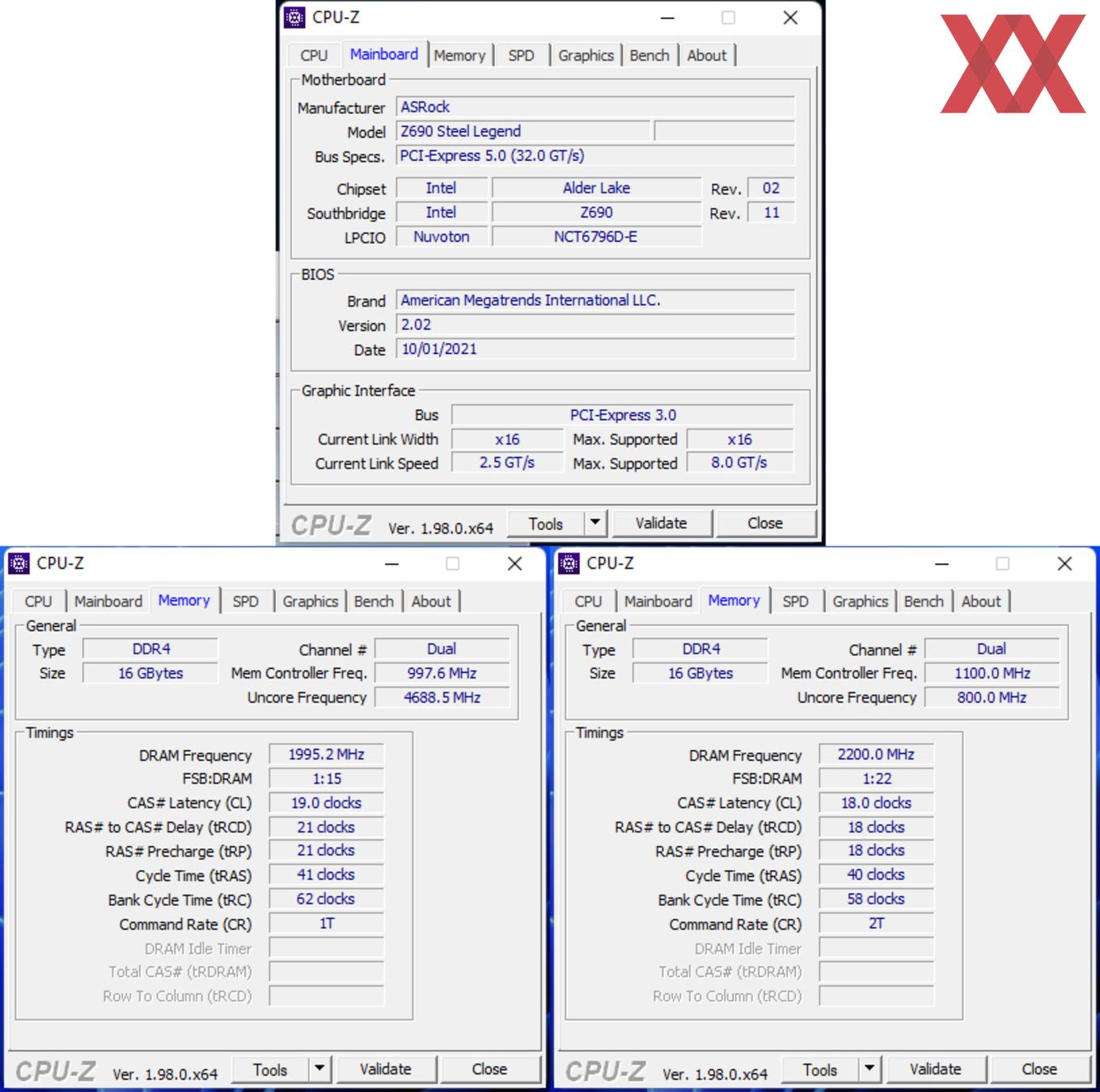The image size is (1100, 1092).
Task: Click 19.0 clocks CAS Latency value
Action: tap(326, 802)
